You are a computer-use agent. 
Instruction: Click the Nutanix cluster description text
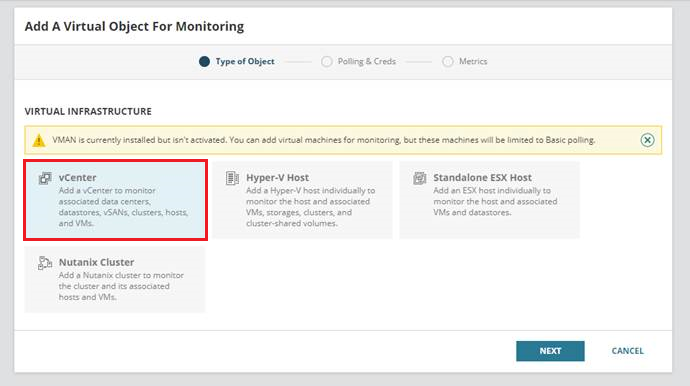click(121, 286)
